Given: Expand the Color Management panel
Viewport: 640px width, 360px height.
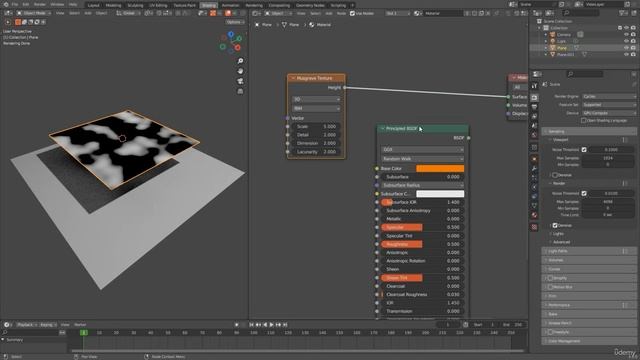Looking at the screenshot, I should coord(589,341).
